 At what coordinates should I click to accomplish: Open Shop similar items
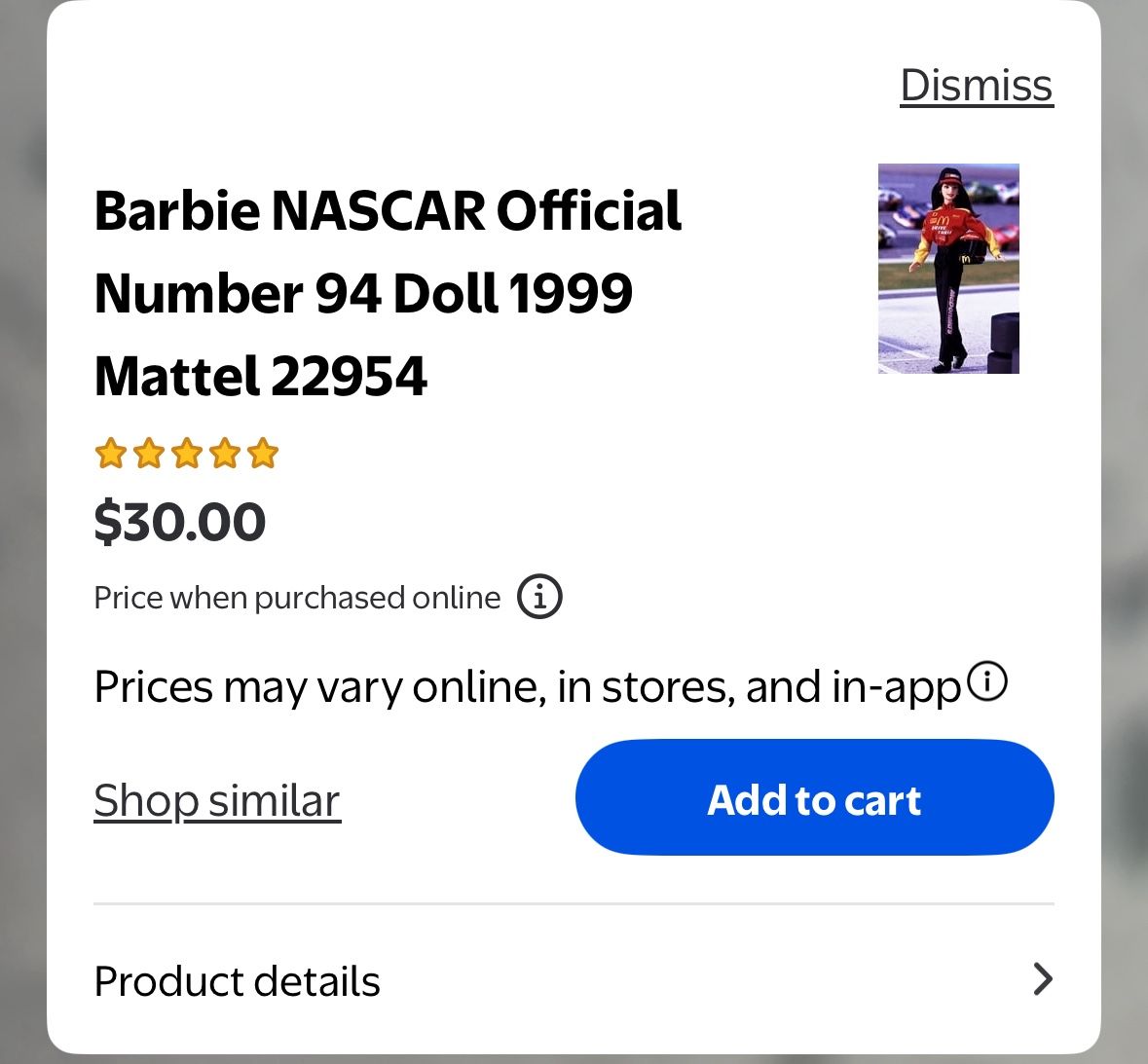pyautogui.click(x=216, y=800)
